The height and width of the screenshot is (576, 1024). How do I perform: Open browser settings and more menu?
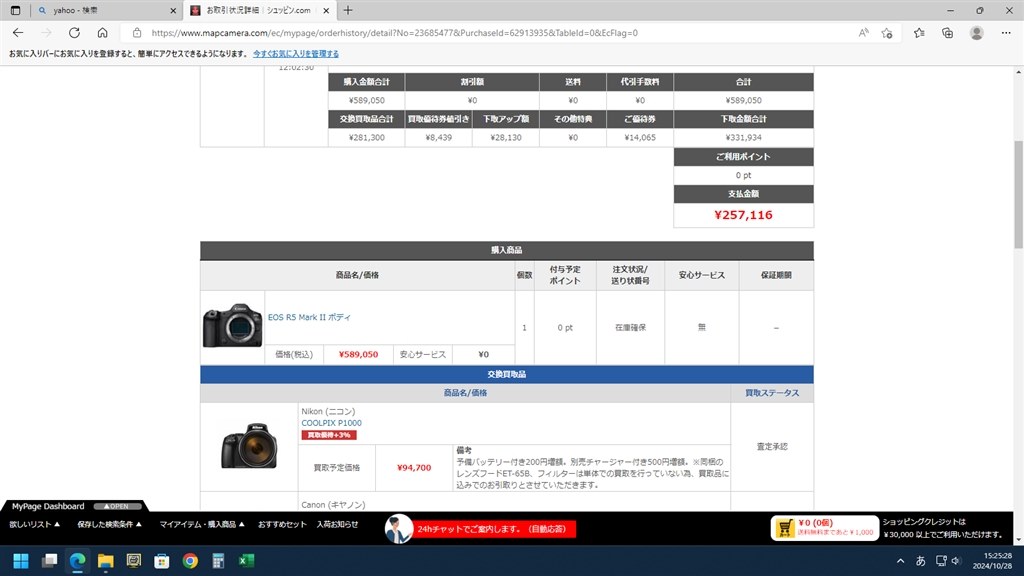[1006, 33]
